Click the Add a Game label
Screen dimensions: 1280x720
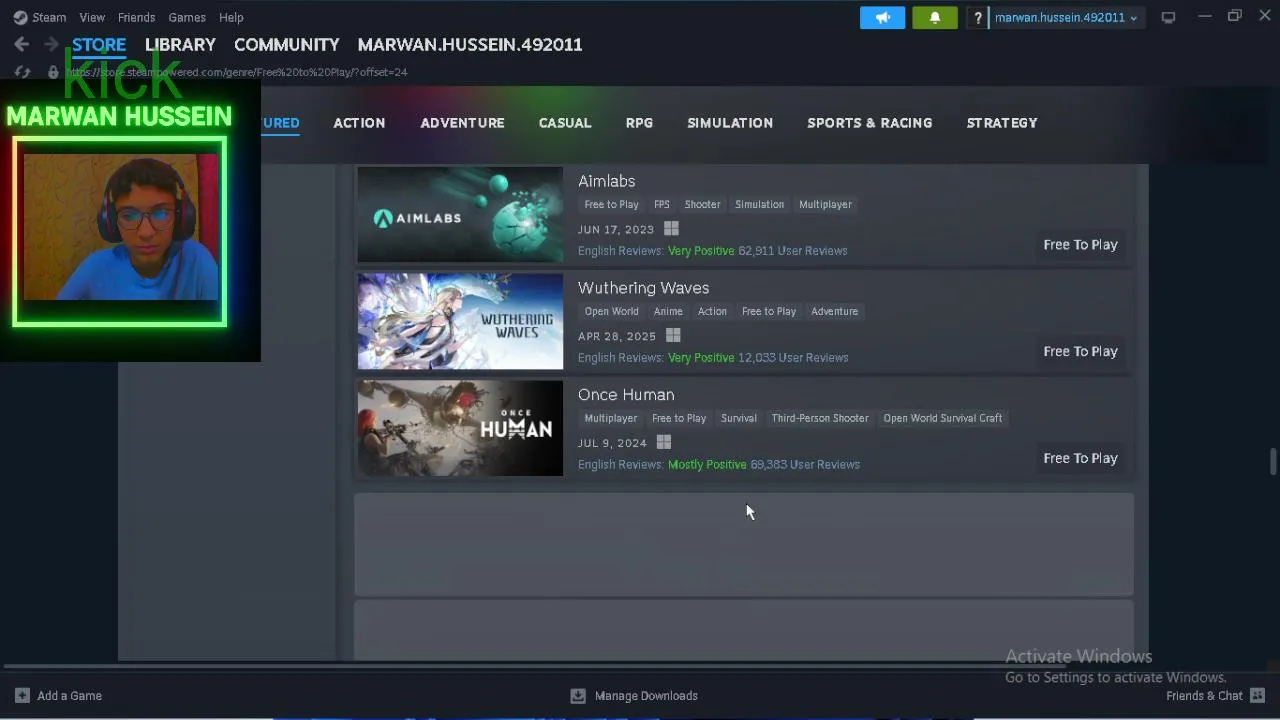click(69, 695)
